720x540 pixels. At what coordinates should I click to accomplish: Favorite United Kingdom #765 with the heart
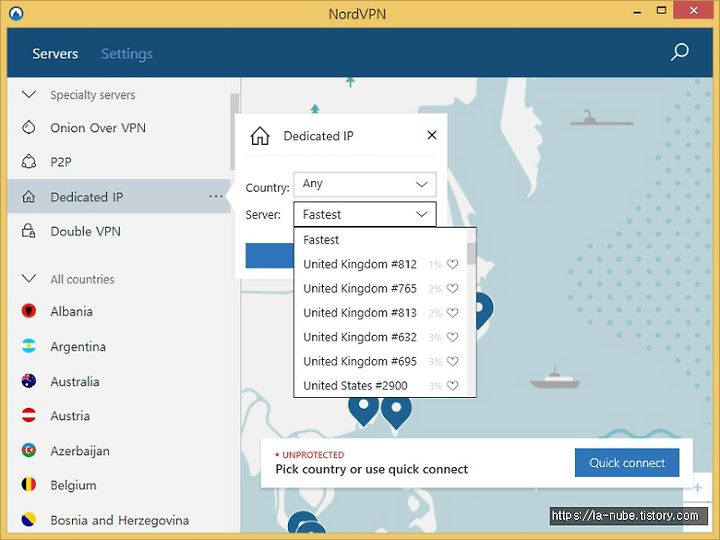452,289
